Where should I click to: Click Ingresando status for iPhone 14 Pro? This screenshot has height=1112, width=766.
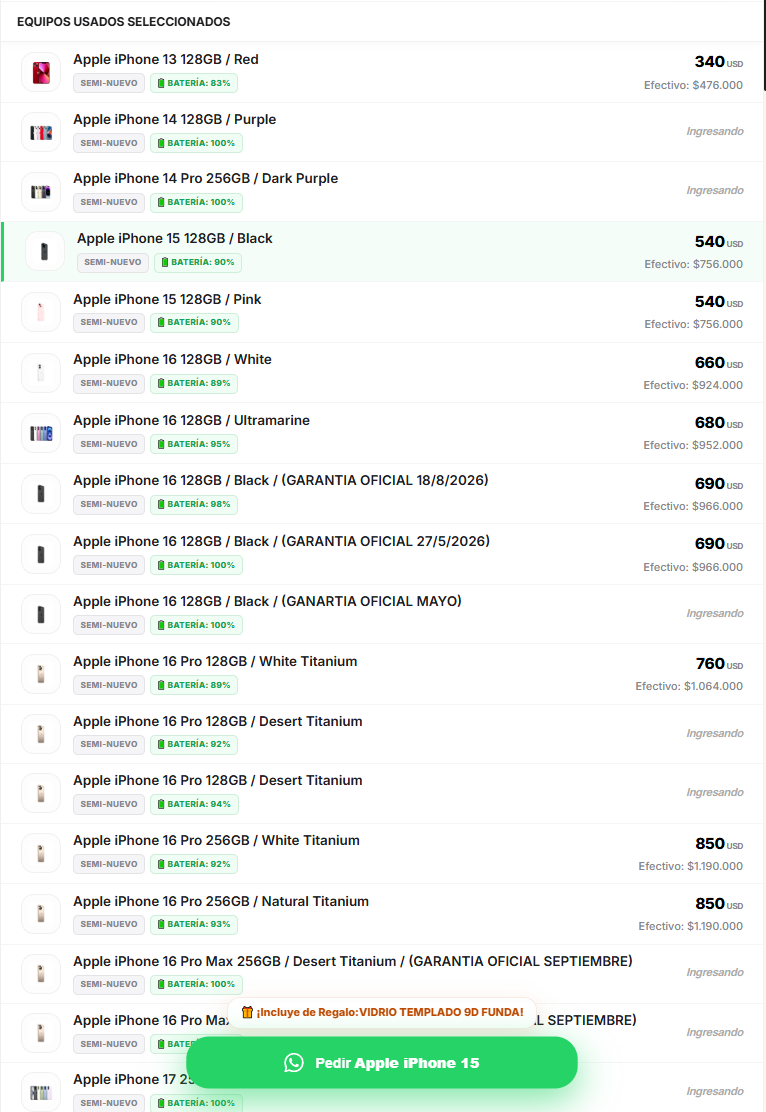pos(715,191)
